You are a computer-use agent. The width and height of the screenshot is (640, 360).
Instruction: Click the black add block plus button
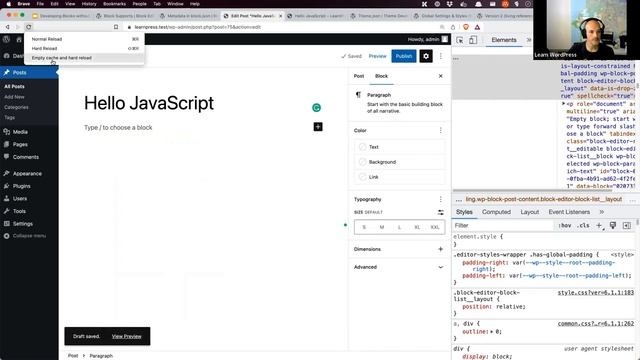click(318, 127)
